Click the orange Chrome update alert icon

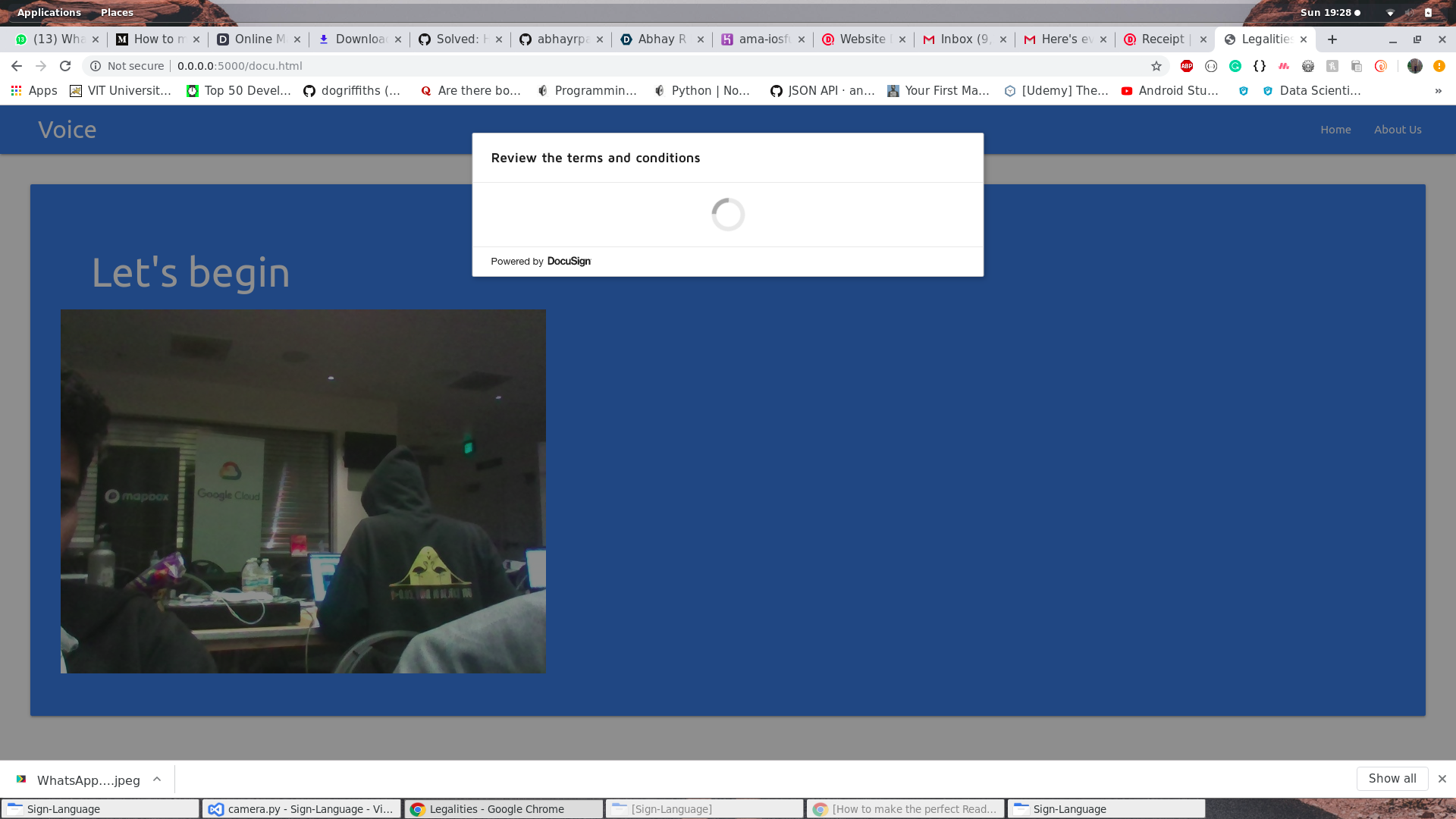click(1439, 66)
